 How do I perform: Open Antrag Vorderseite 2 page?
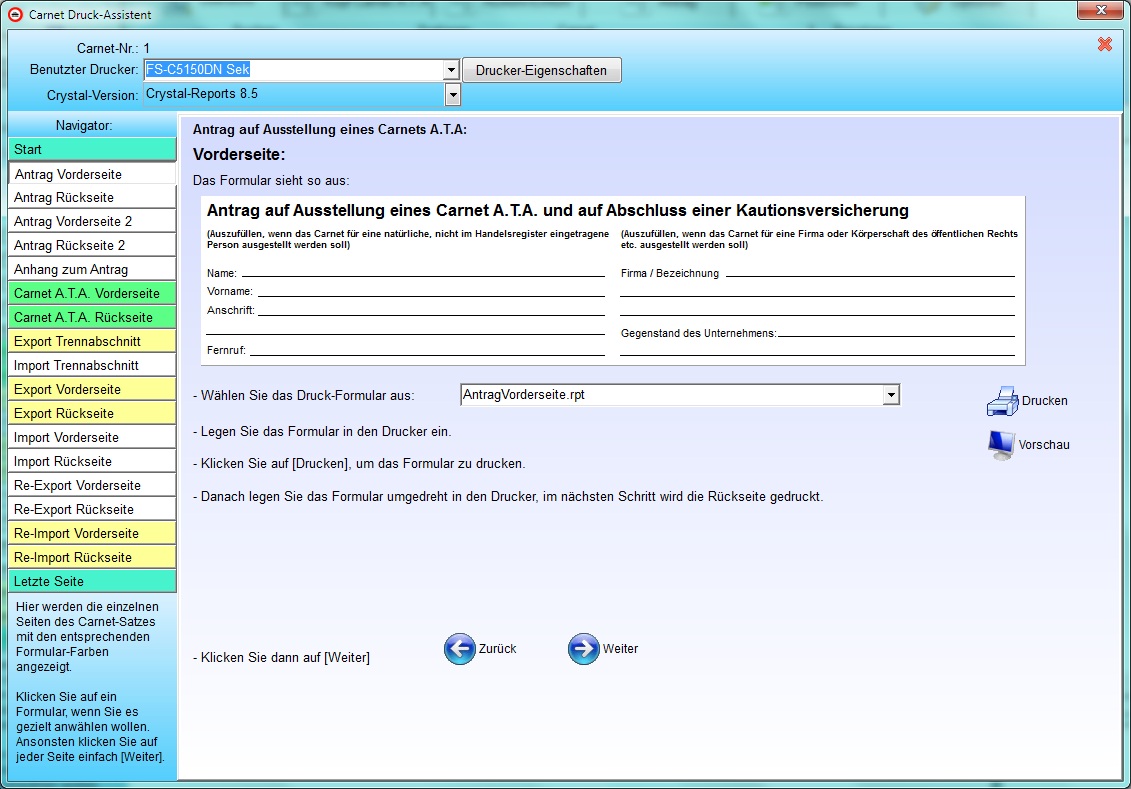click(x=92, y=221)
